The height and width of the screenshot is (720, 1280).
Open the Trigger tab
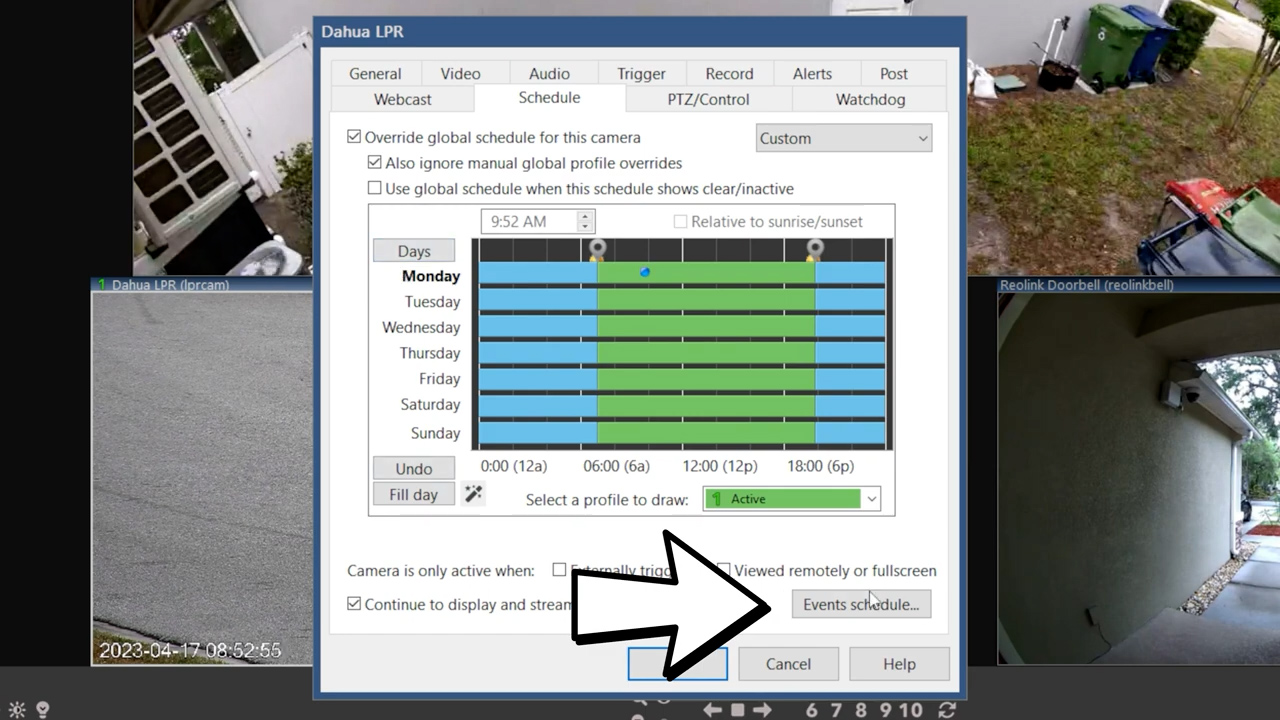[641, 74]
